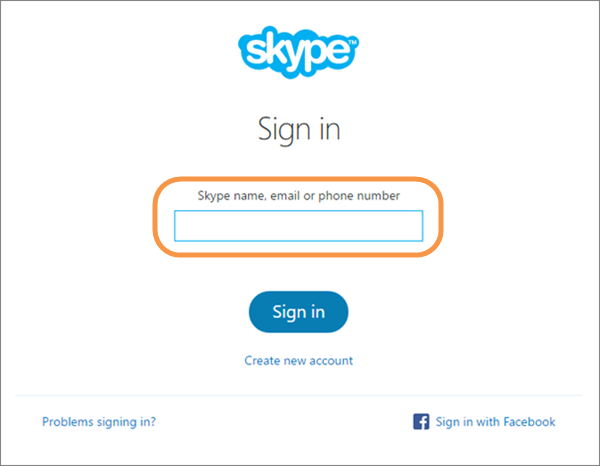Click the word 'Skype' in field label
The width and height of the screenshot is (600, 466).
point(214,196)
